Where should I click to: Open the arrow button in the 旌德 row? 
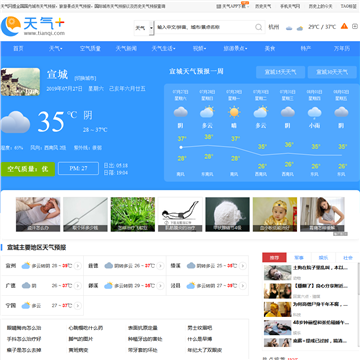tap(160, 266)
